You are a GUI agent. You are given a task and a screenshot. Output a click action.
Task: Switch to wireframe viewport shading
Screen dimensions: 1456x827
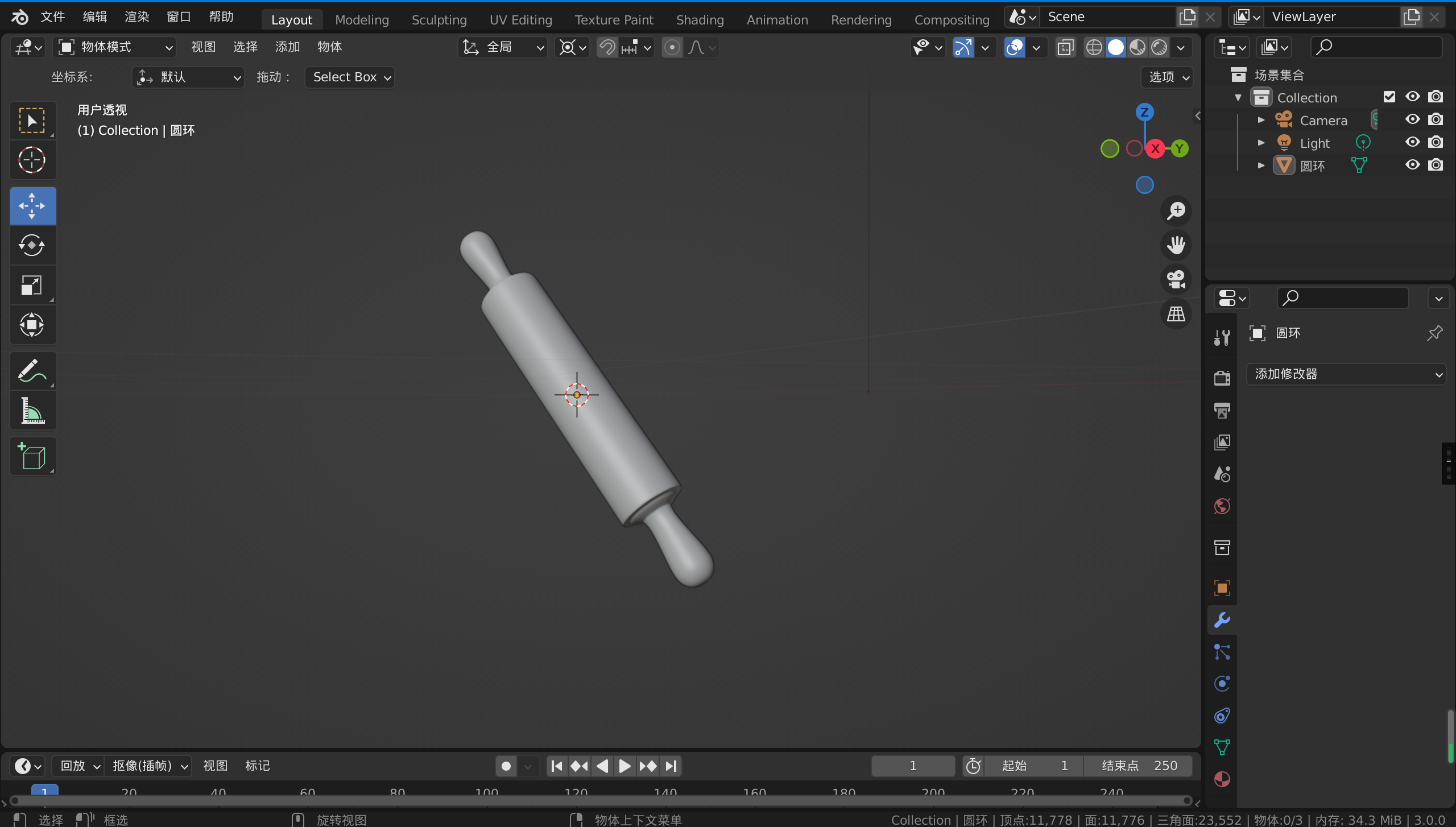1094,47
